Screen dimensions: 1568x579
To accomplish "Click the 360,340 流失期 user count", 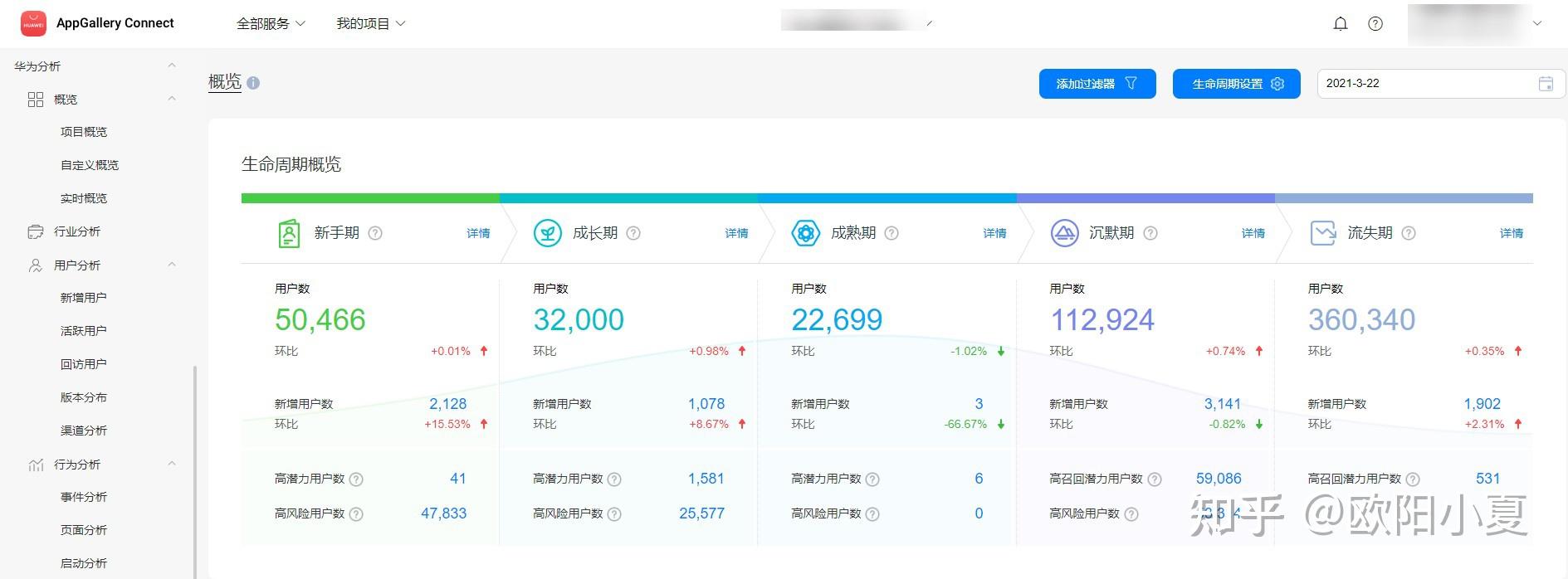I will [x=1362, y=320].
